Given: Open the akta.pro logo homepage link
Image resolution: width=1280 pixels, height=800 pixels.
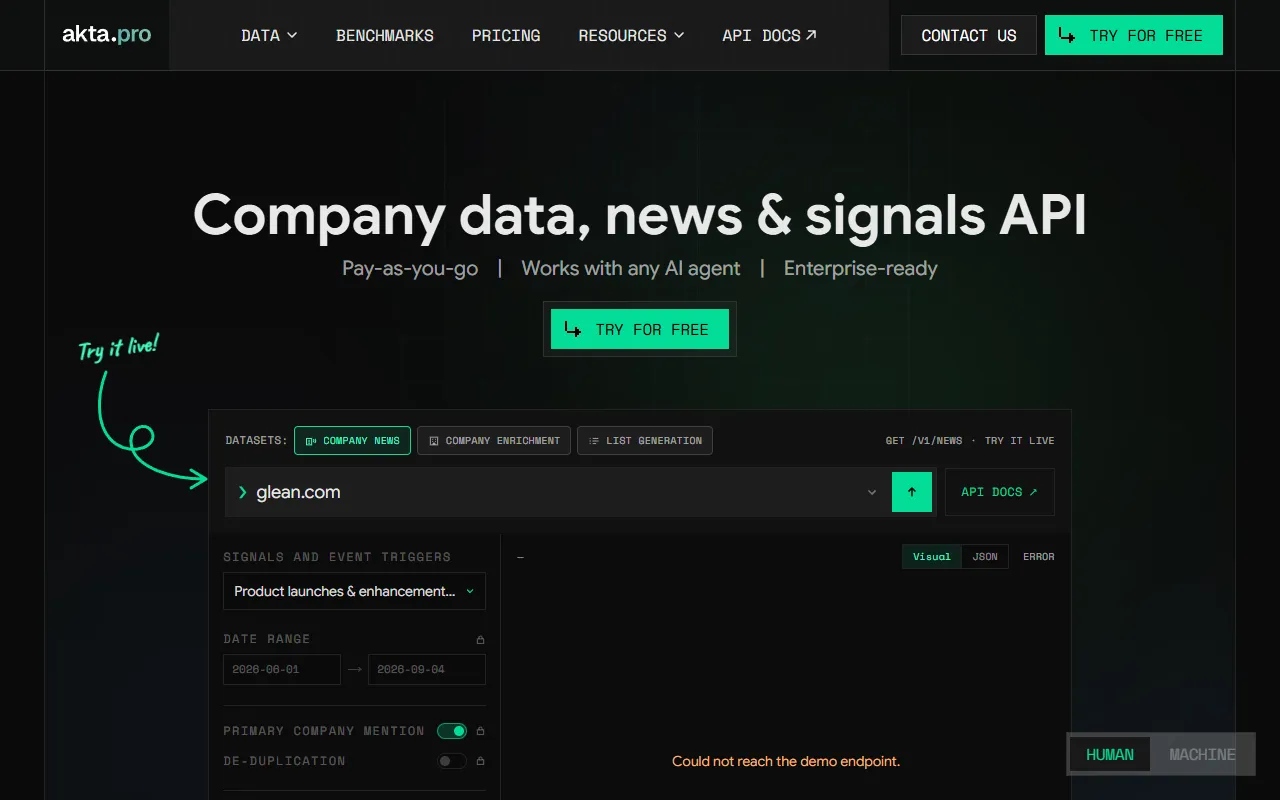Looking at the screenshot, I should pos(107,35).
